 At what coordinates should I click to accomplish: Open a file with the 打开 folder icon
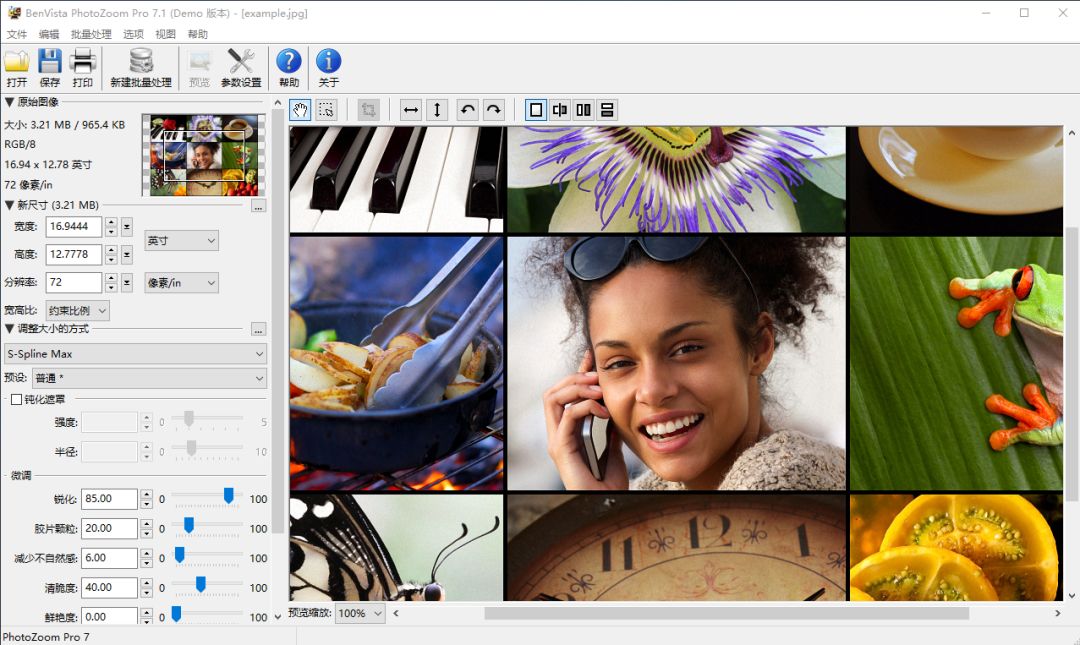(17, 68)
